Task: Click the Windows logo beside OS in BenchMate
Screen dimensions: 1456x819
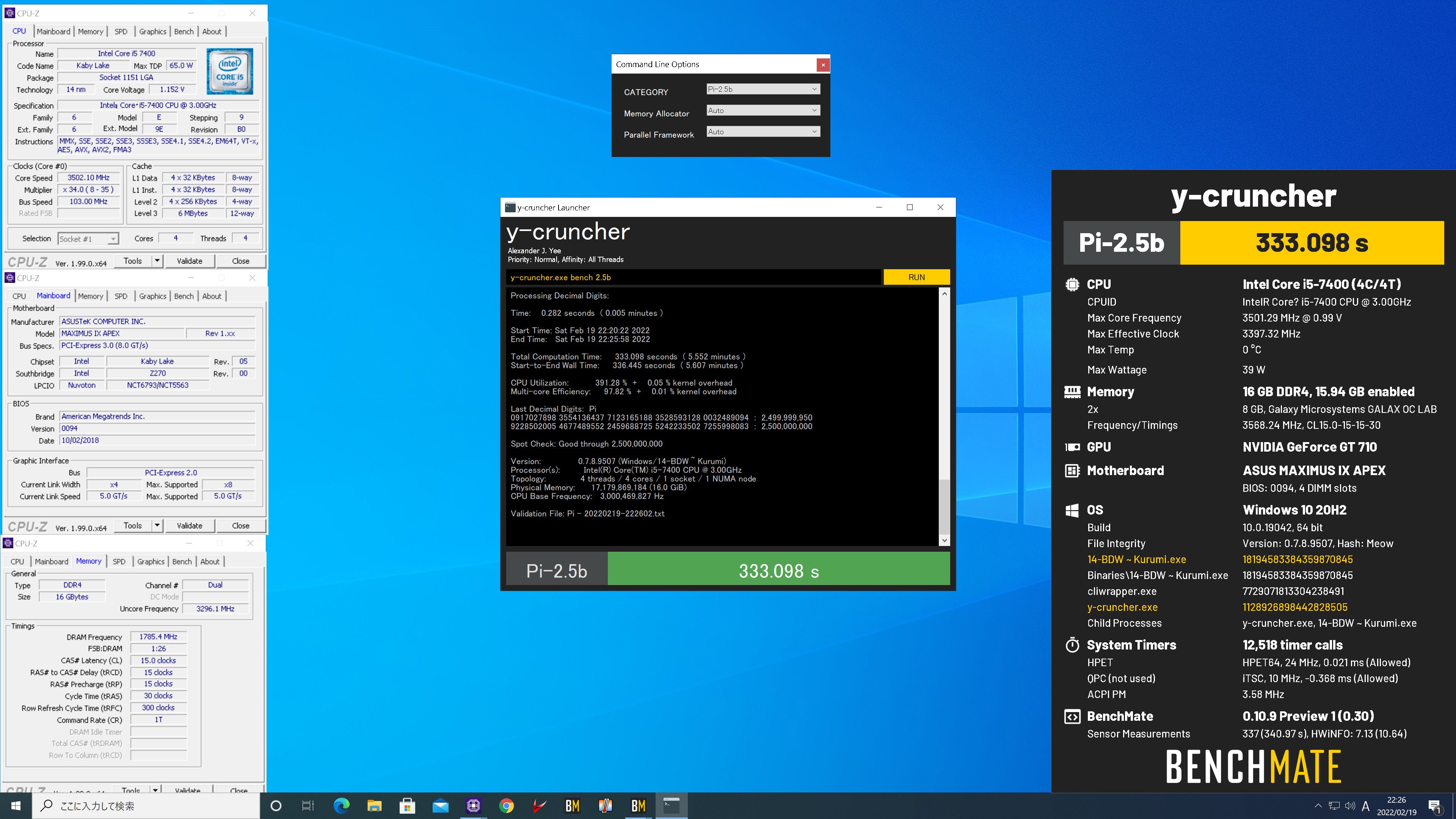Action: pos(1072,510)
